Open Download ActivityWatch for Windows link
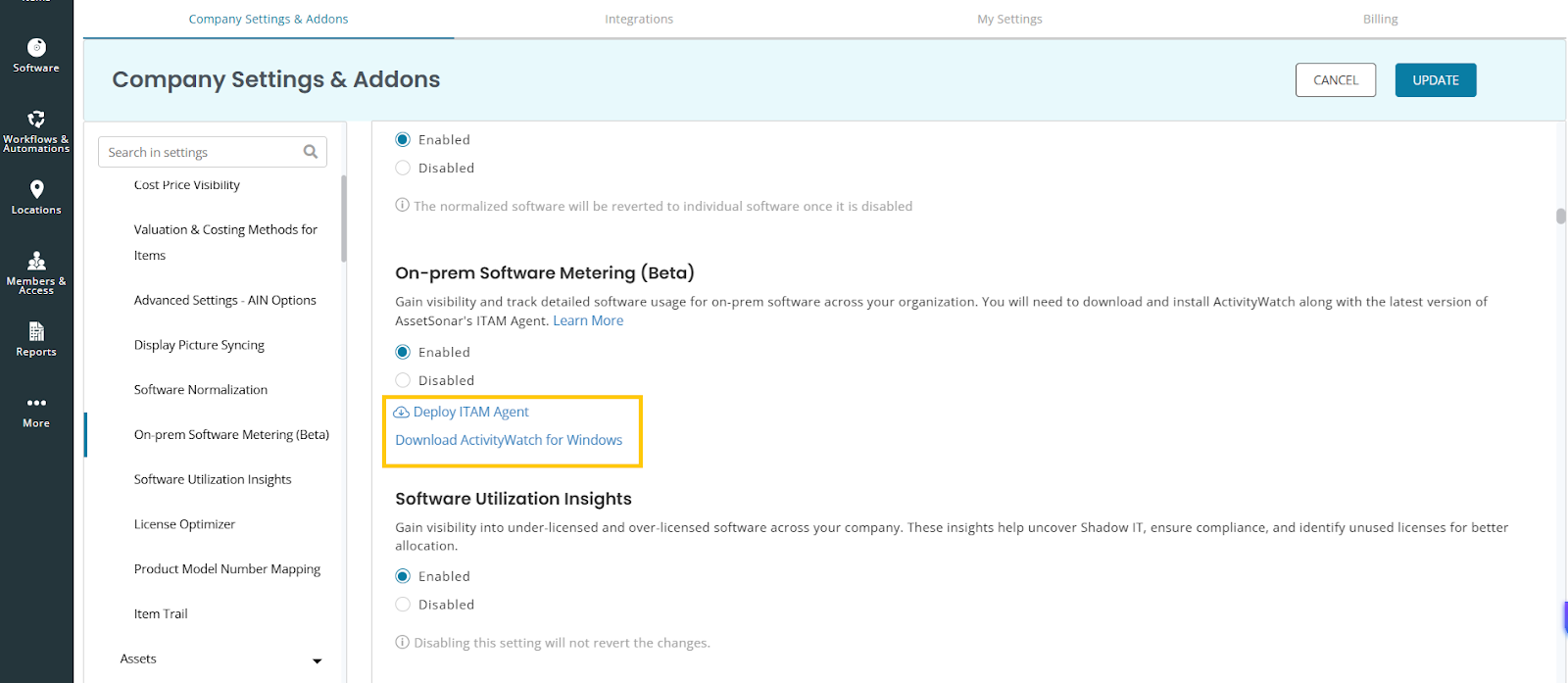The width and height of the screenshot is (1568, 683). [x=509, y=440]
